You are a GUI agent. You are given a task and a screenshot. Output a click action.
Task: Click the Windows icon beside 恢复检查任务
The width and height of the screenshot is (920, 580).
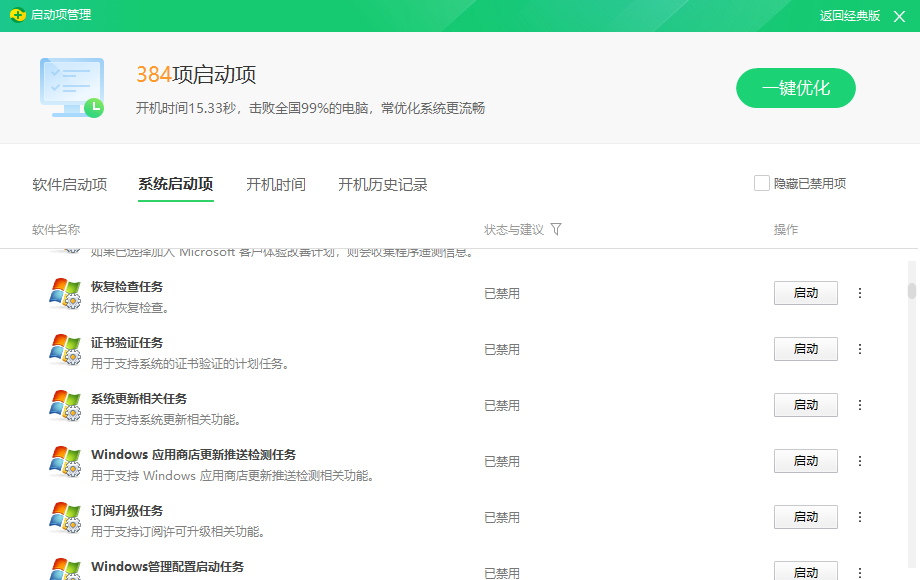65,294
